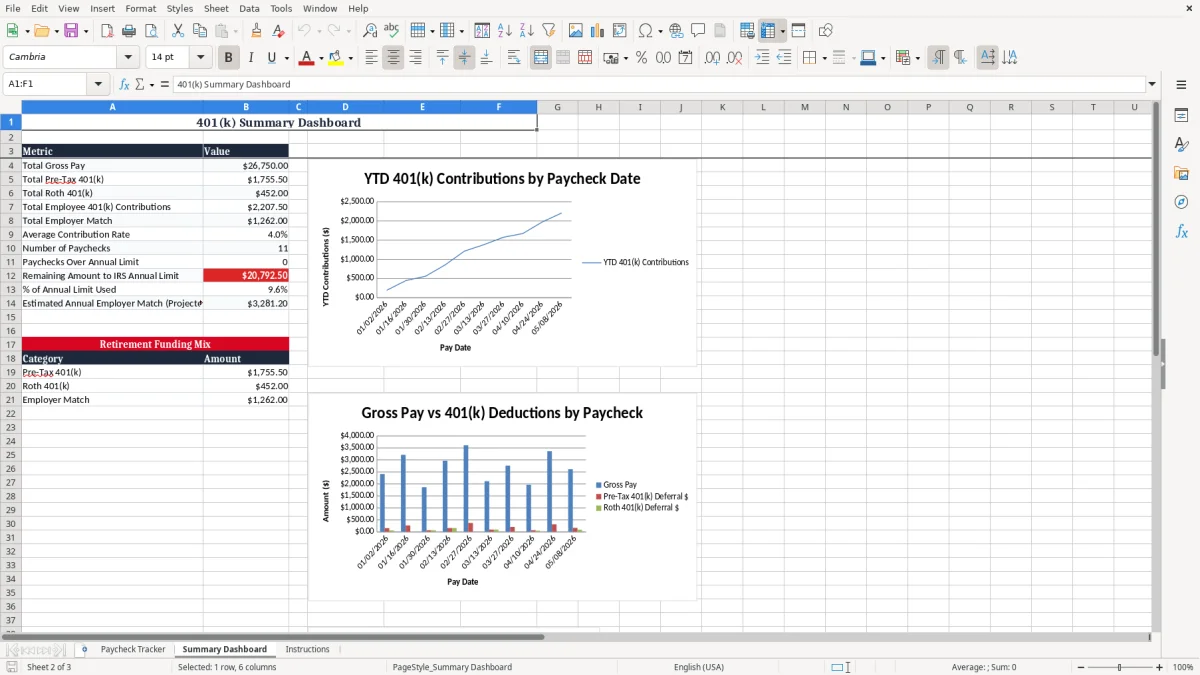Switch to Instructions sheet tab
Viewport: 1200px width, 675px height.
tap(307, 650)
